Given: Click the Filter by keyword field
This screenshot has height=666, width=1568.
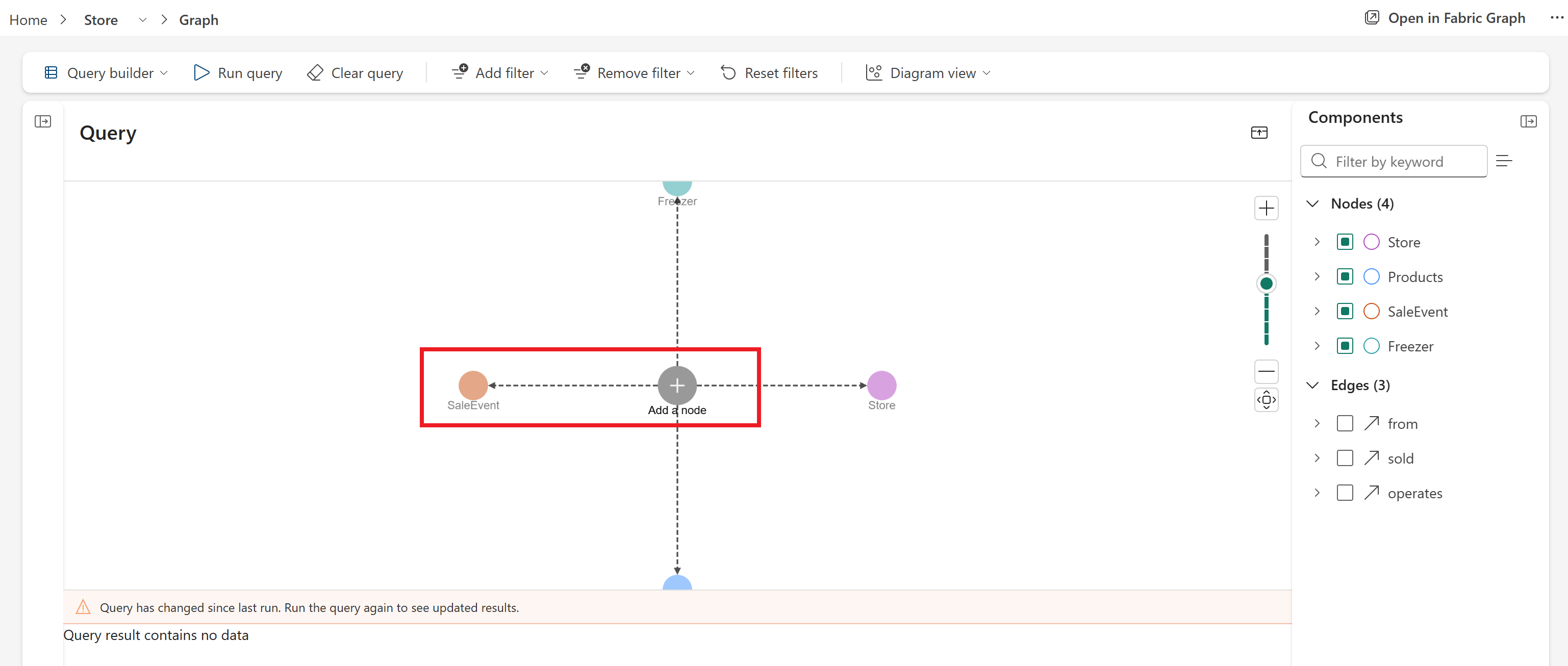Looking at the screenshot, I should tap(1394, 161).
